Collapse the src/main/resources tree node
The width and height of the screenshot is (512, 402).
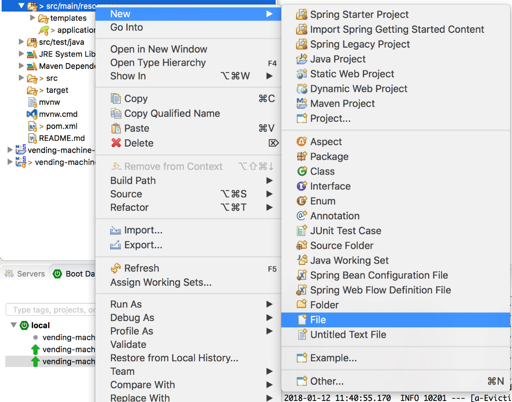pyautogui.click(x=21, y=6)
